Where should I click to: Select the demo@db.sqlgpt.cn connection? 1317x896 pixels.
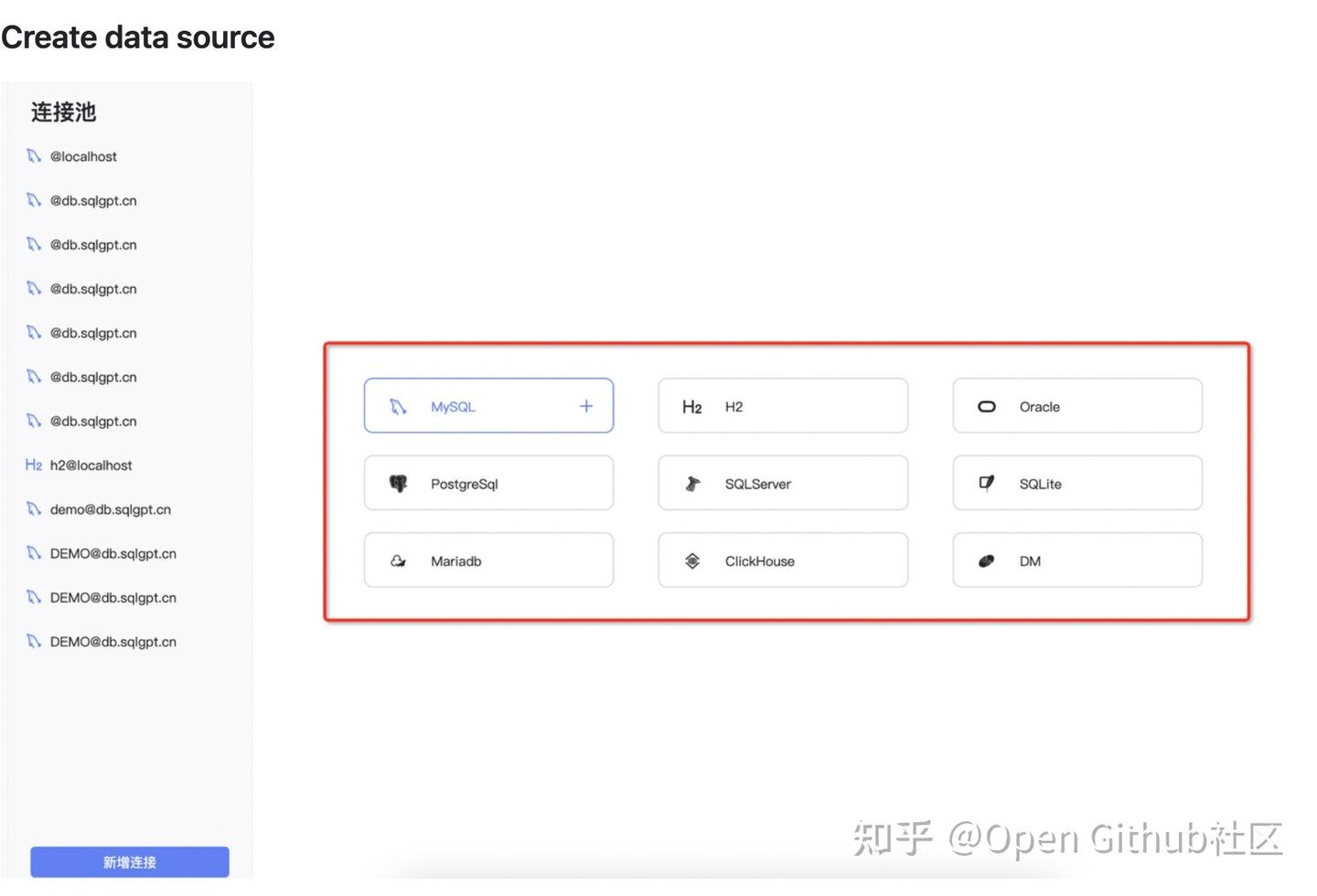tap(110, 509)
